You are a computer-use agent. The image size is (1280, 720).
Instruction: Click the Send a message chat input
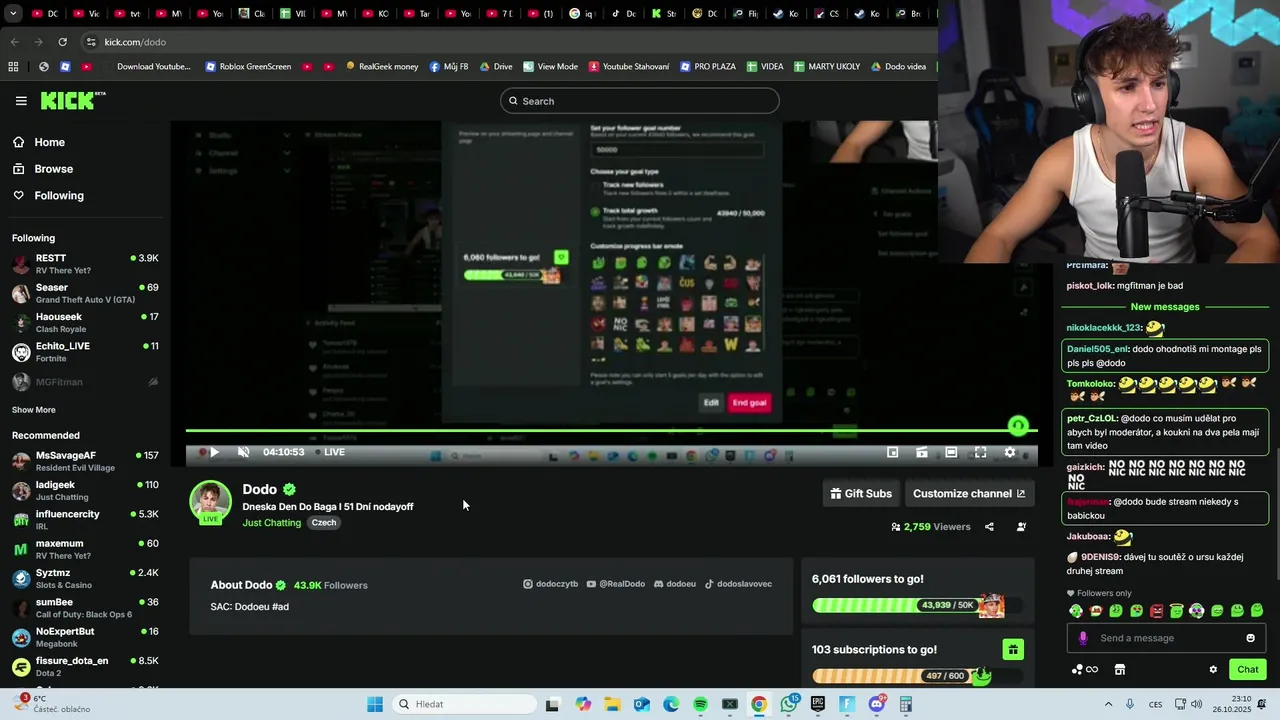coord(1168,638)
